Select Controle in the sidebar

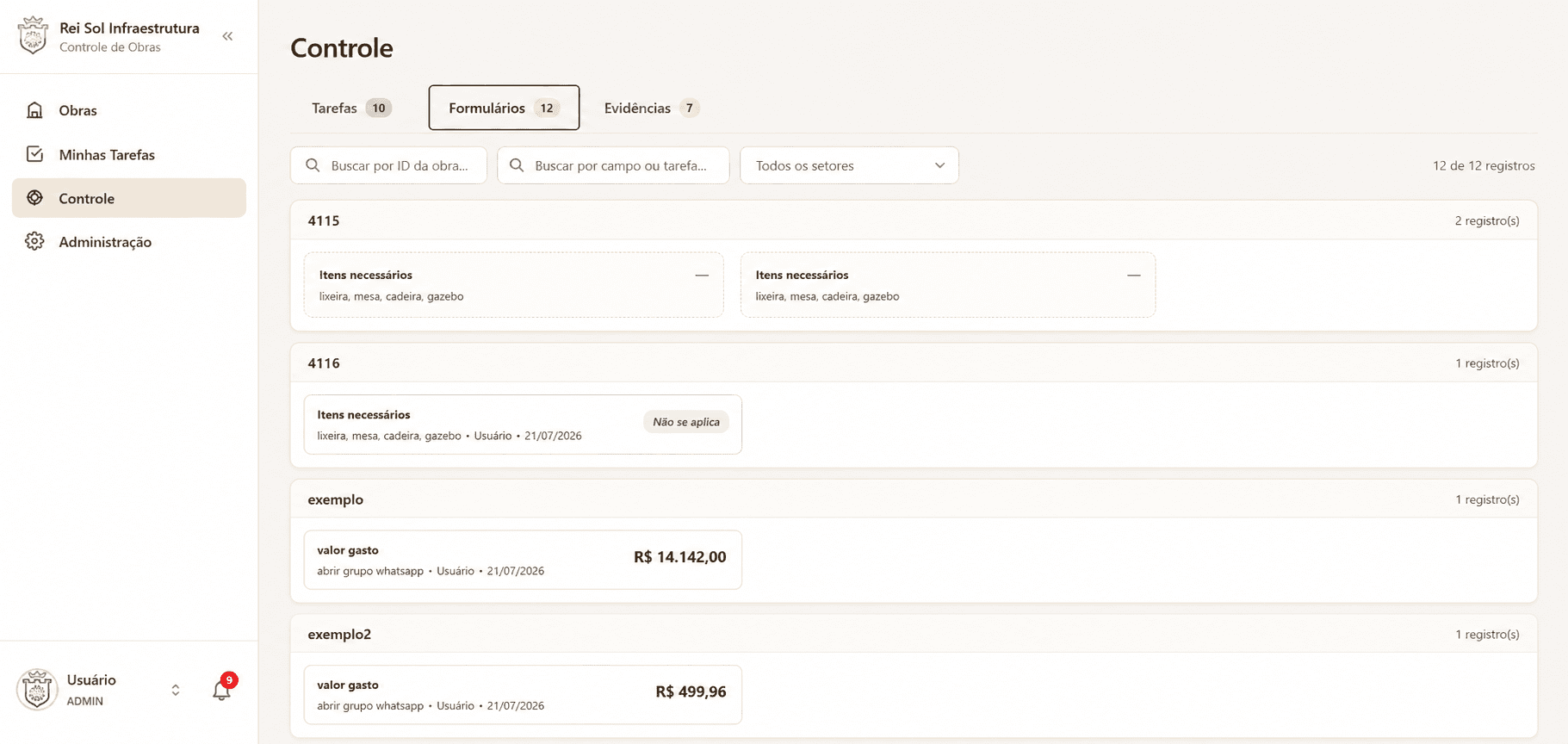tap(129, 198)
